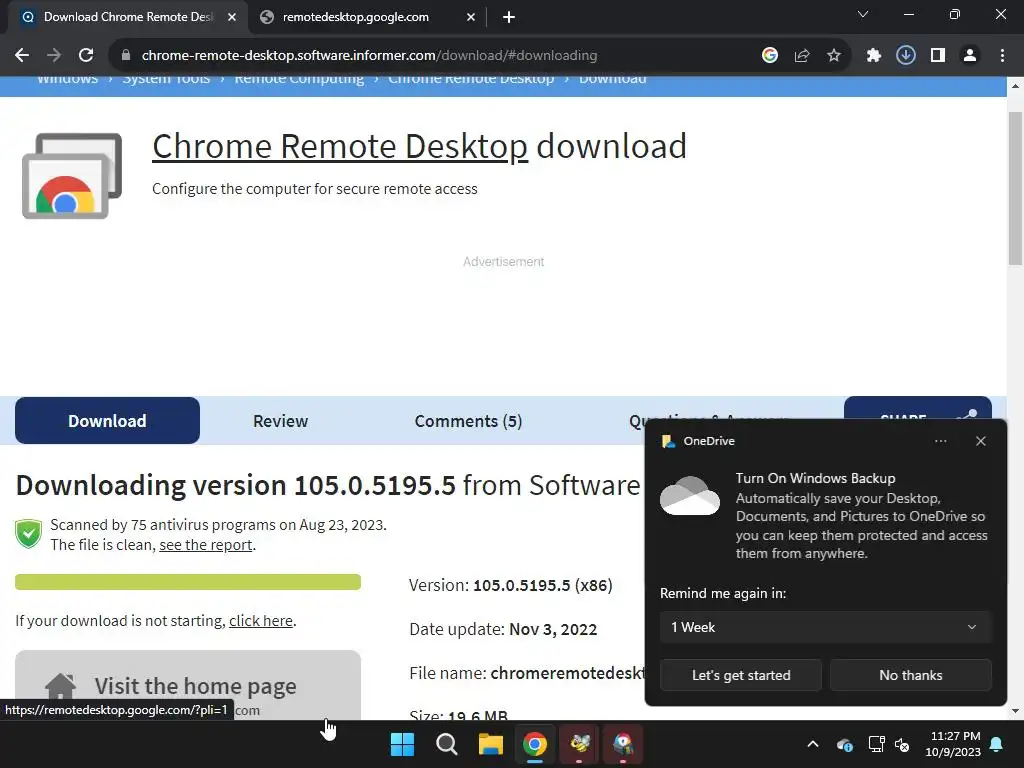Reload the current page
The height and width of the screenshot is (768, 1024).
click(86, 56)
